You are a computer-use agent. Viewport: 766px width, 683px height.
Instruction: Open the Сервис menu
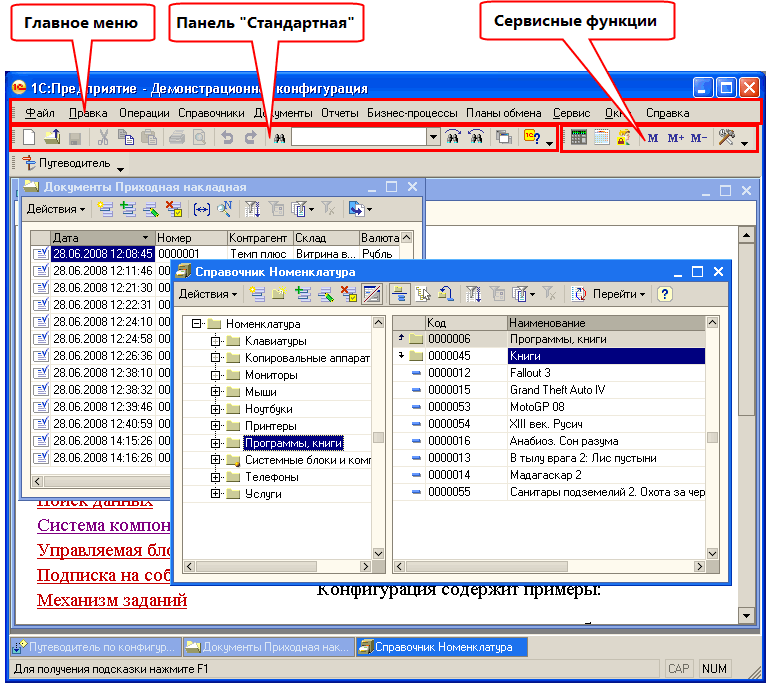(572, 113)
